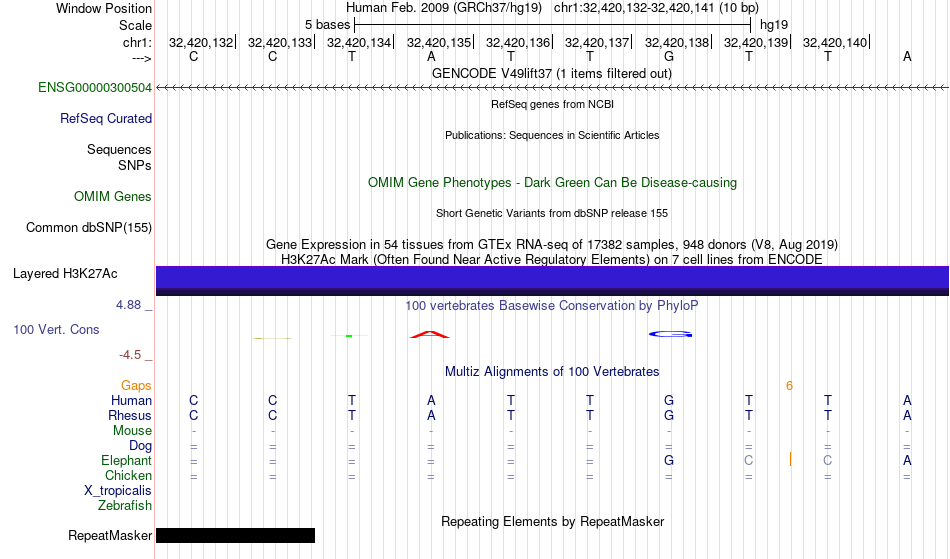Click the Scale track label
The width and height of the screenshot is (950, 559).
pos(135,25)
